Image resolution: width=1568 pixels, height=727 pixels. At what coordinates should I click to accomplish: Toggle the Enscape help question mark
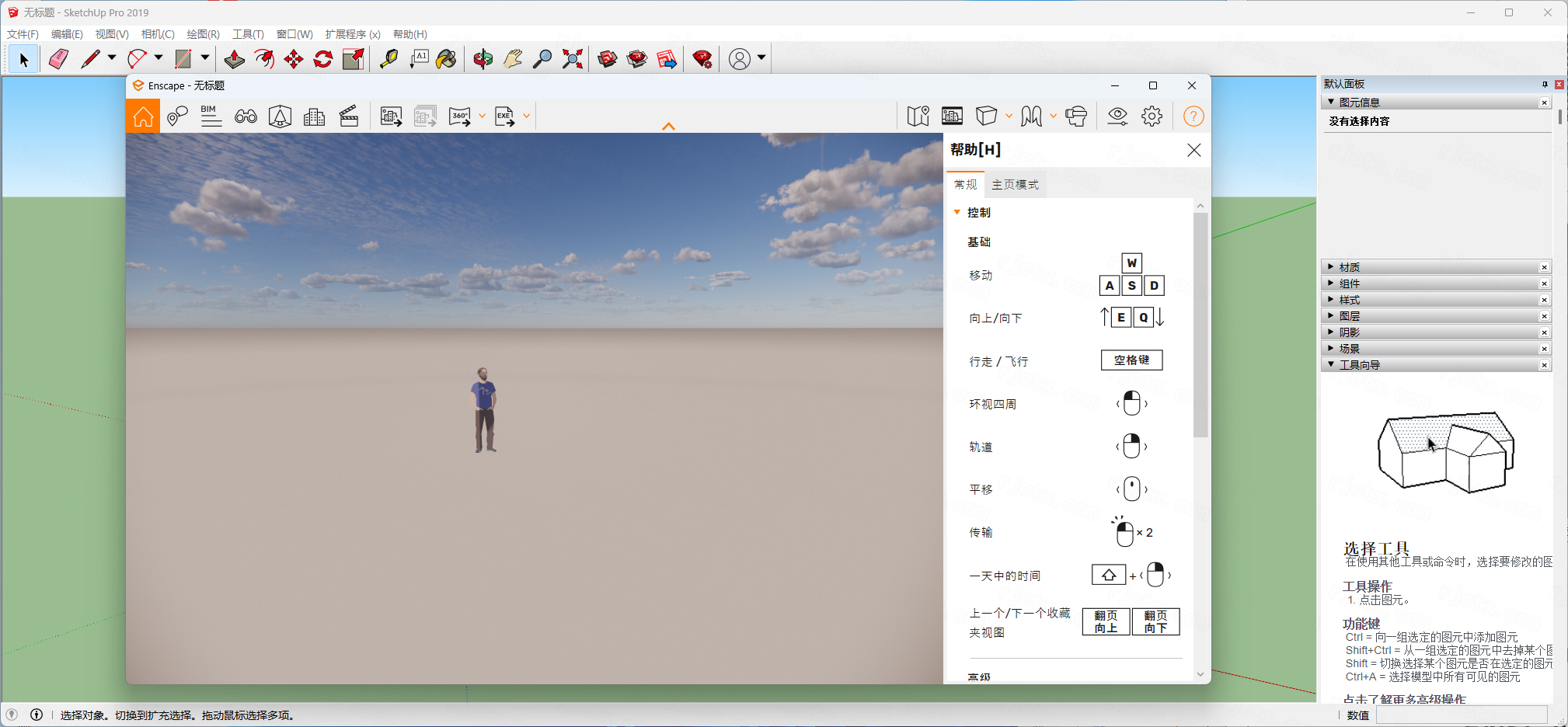[x=1193, y=117]
